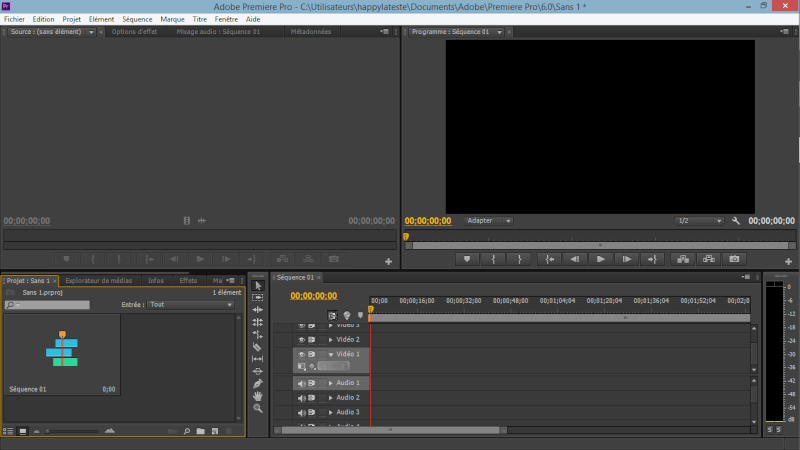Export frame with camera icon
Screen dimensions: 800x450
(734, 259)
